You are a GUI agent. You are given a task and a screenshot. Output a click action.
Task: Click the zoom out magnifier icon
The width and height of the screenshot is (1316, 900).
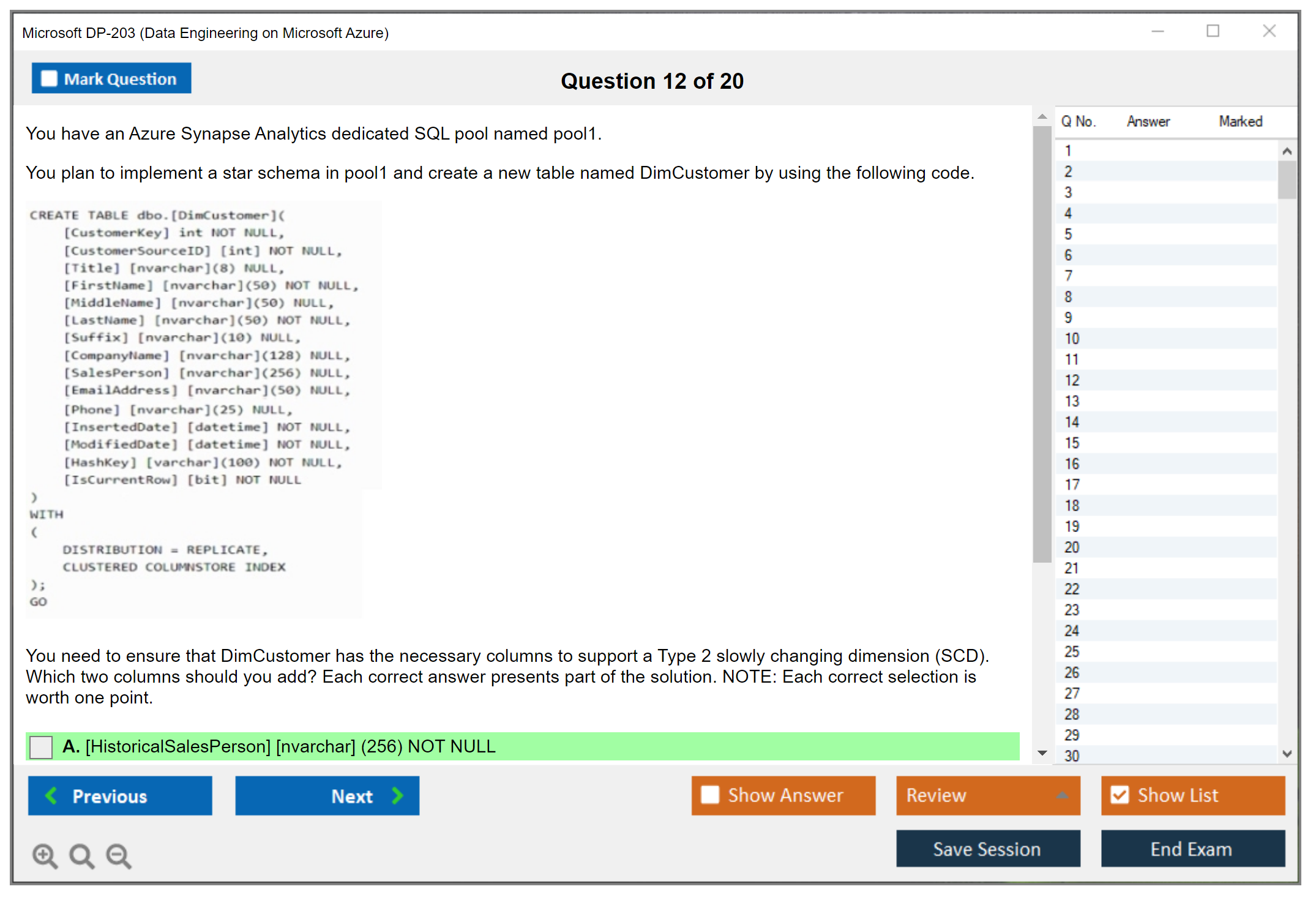coord(119,855)
